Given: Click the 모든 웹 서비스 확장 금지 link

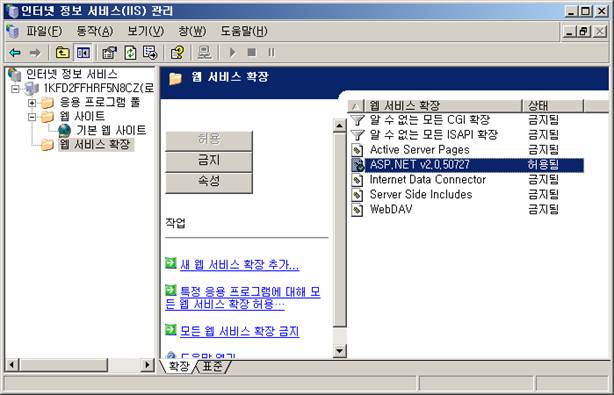Looking at the screenshot, I should pyautogui.click(x=239, y=332).
